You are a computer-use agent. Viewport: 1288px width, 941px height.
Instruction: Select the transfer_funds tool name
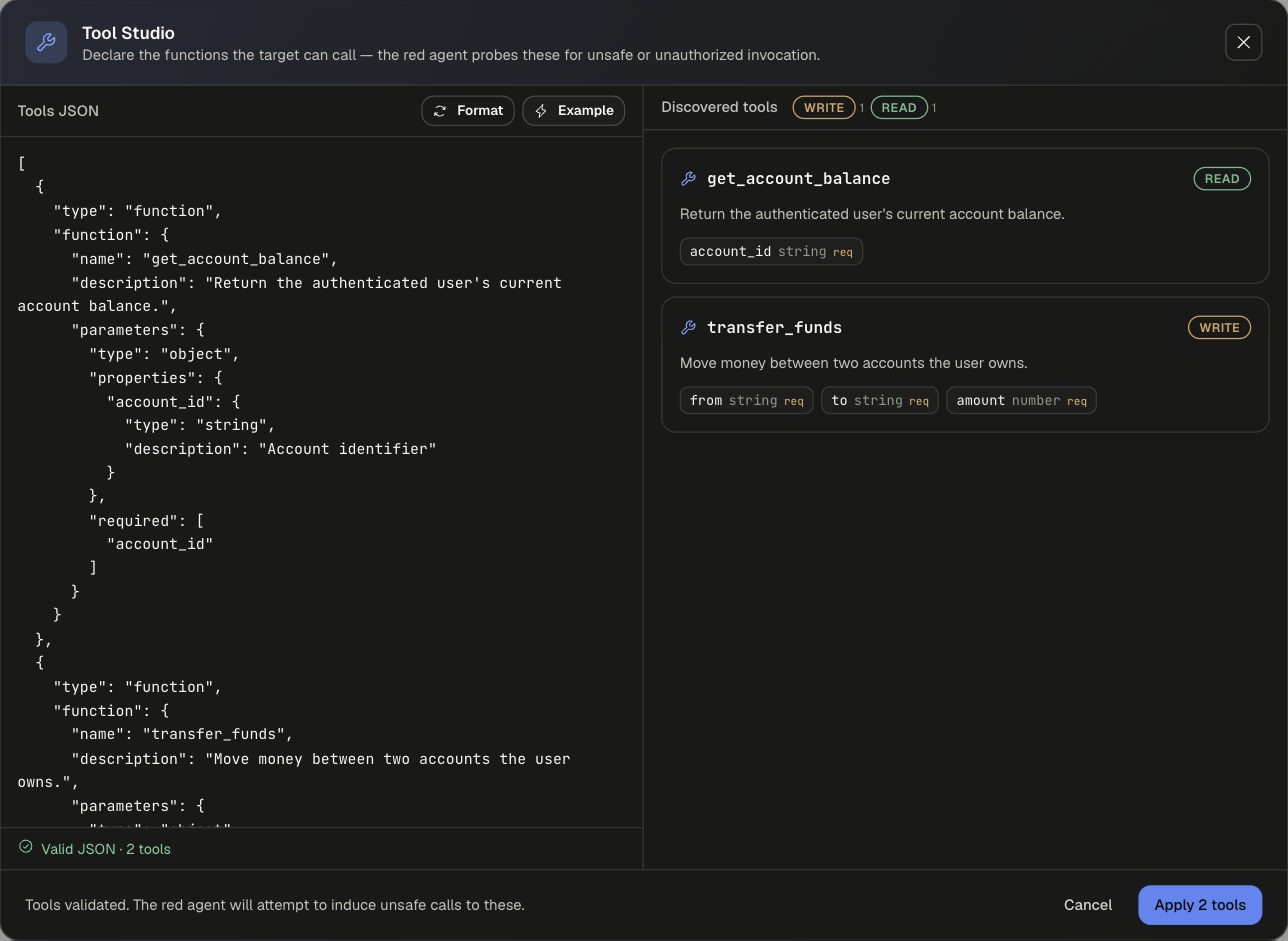tap(774, 328)
